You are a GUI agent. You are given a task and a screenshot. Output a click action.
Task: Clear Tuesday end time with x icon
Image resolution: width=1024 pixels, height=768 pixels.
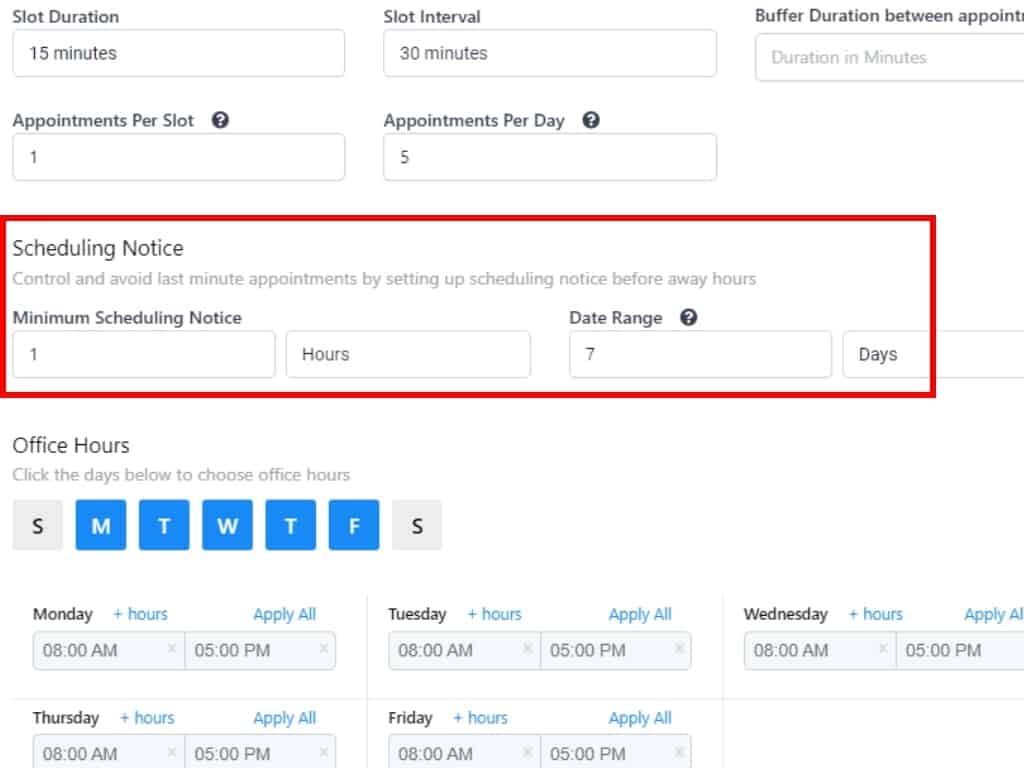click(678, 649)
